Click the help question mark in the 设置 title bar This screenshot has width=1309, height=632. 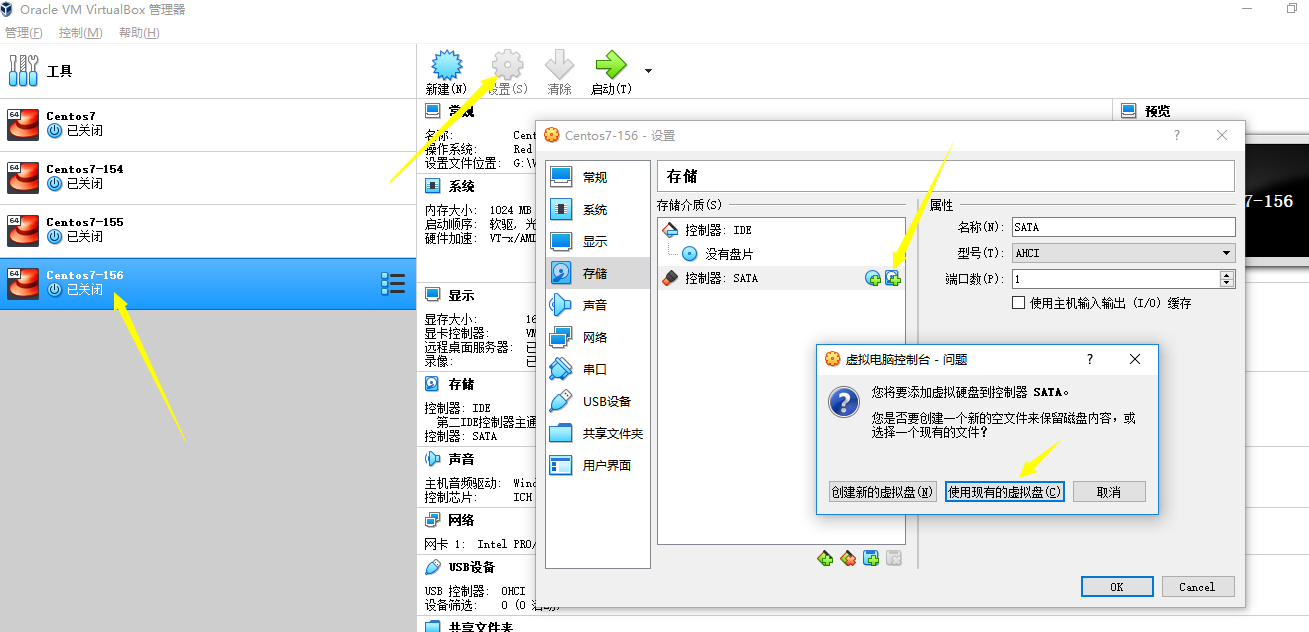click(x=1176, y=135)
